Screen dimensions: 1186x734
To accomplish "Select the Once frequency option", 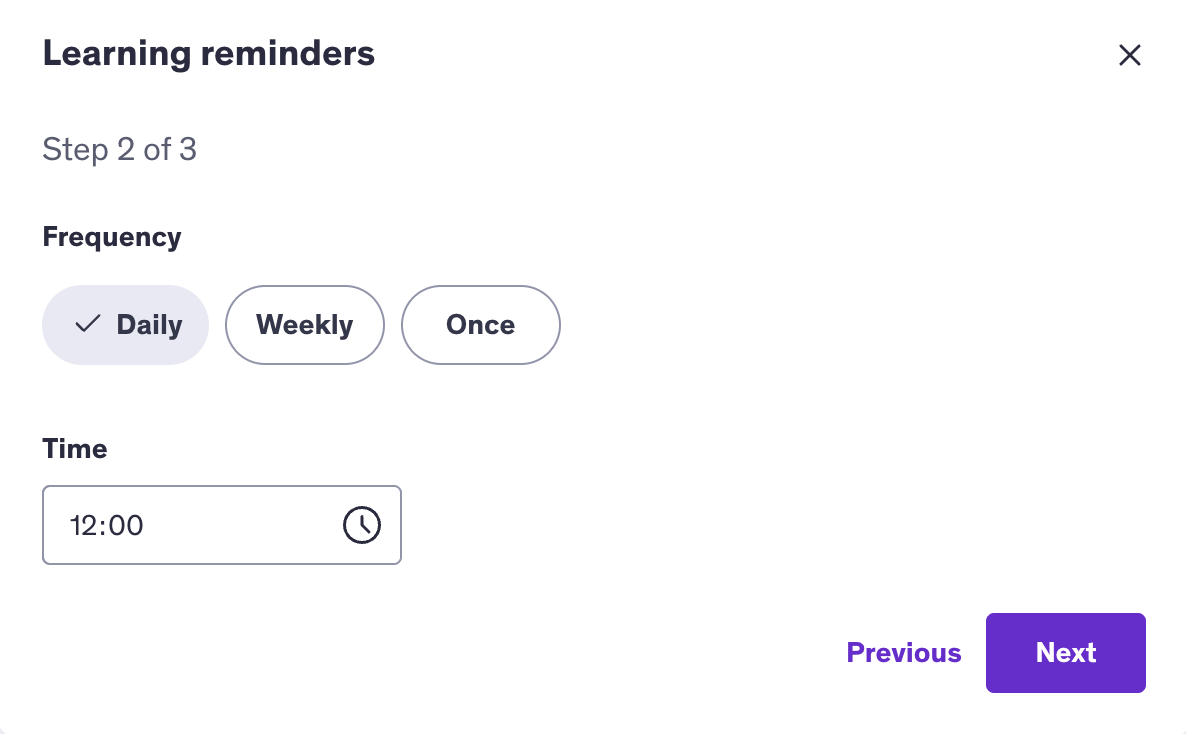I will pyautogui.click(x=480, y=324).
